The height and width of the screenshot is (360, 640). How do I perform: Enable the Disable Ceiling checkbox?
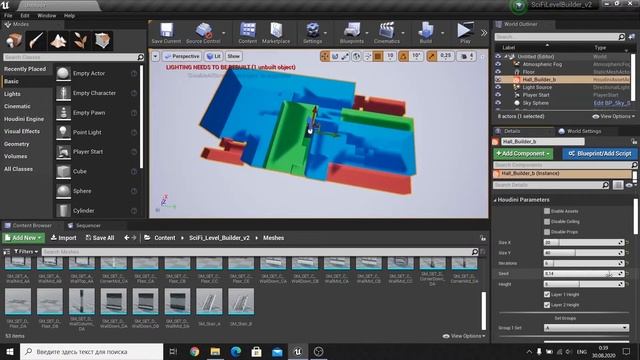[x=547, y=221]
